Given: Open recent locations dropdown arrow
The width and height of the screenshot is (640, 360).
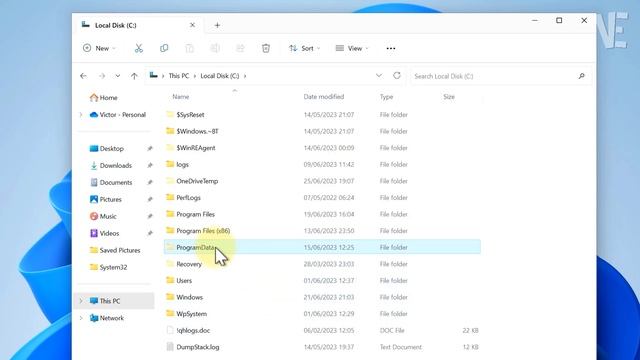Looking at the screenshot, I should (118, 76).
